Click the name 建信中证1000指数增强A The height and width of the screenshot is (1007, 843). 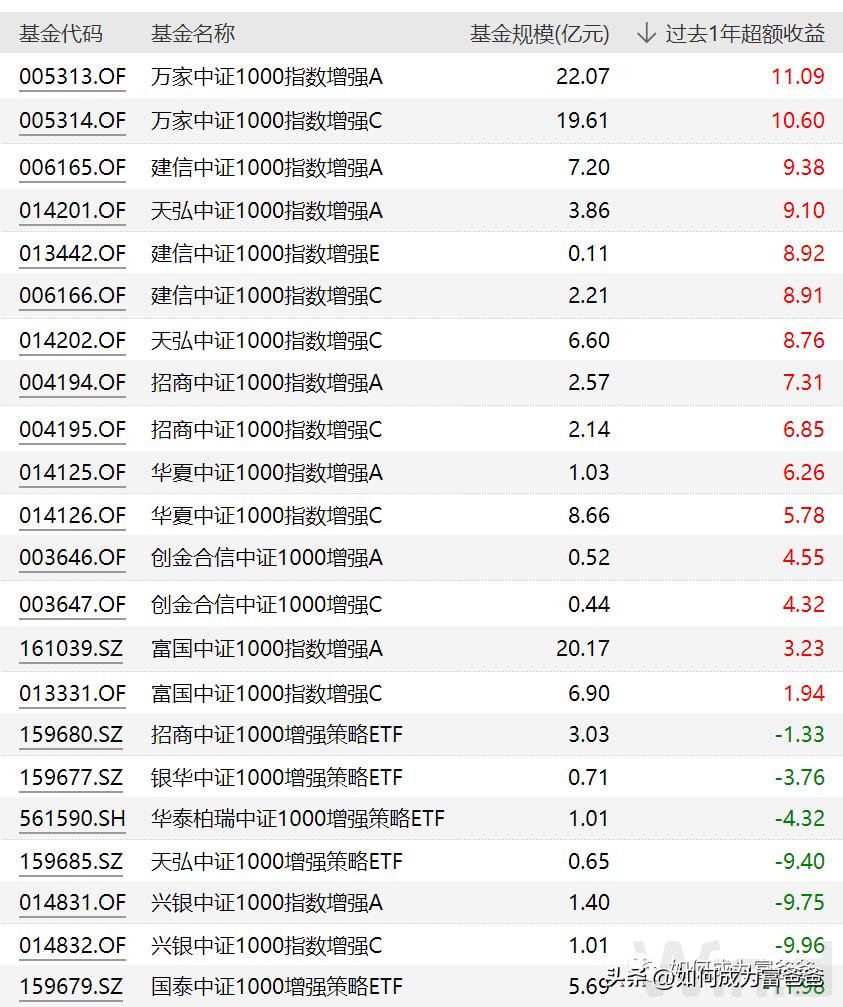pyautogui.click(x=267, y=168)
